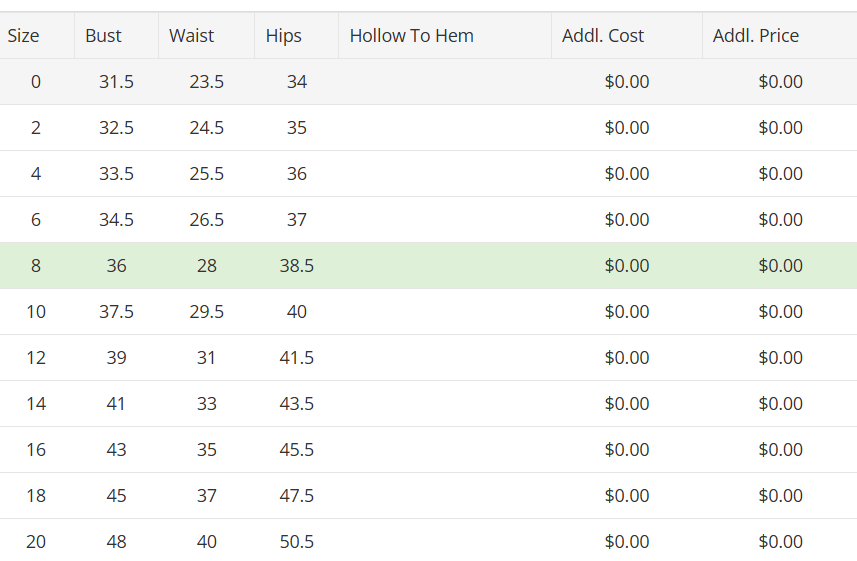
Task: Click the Addl. Cost column header
Action: click(627, 36)
